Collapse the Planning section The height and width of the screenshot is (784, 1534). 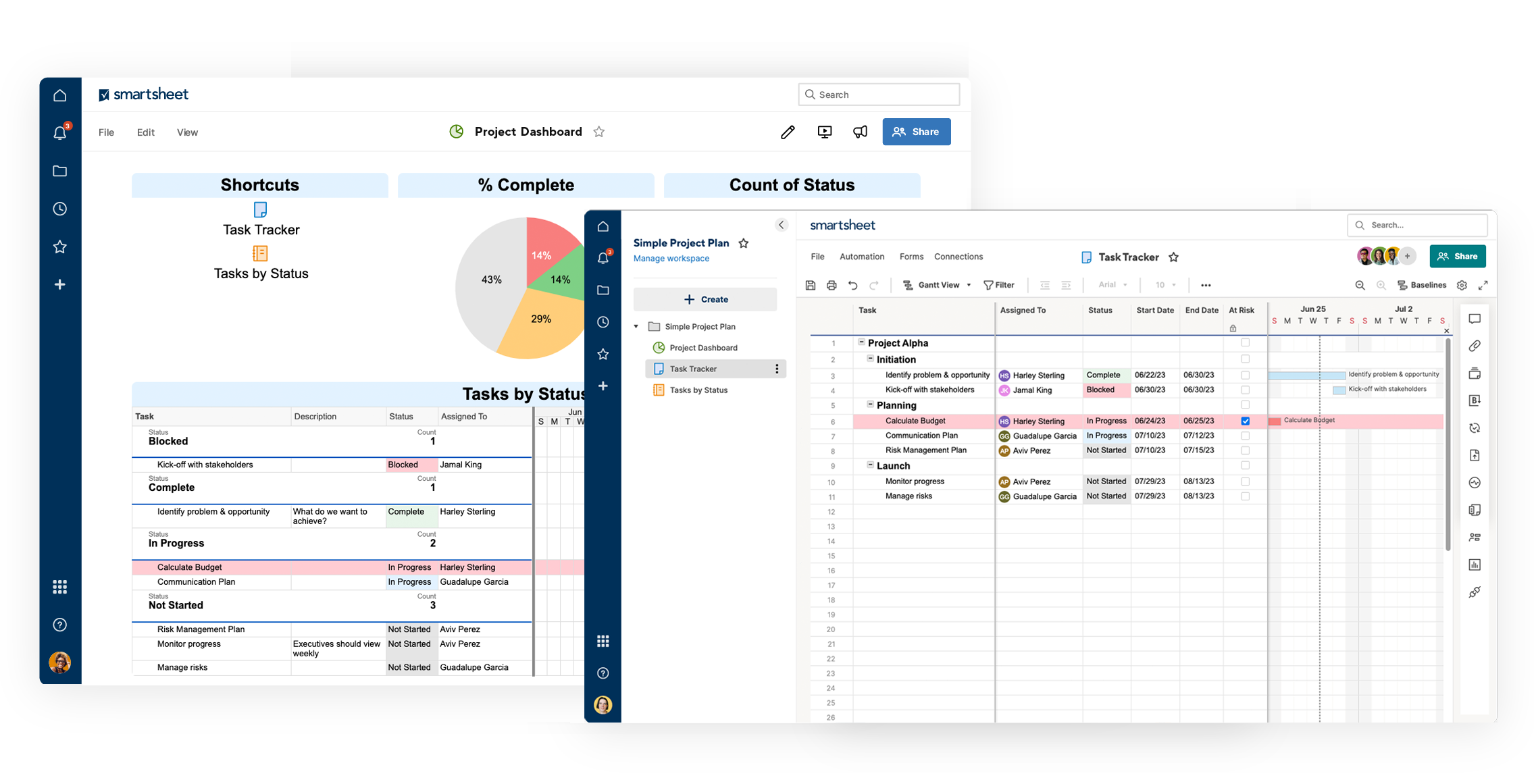point(870,404)
